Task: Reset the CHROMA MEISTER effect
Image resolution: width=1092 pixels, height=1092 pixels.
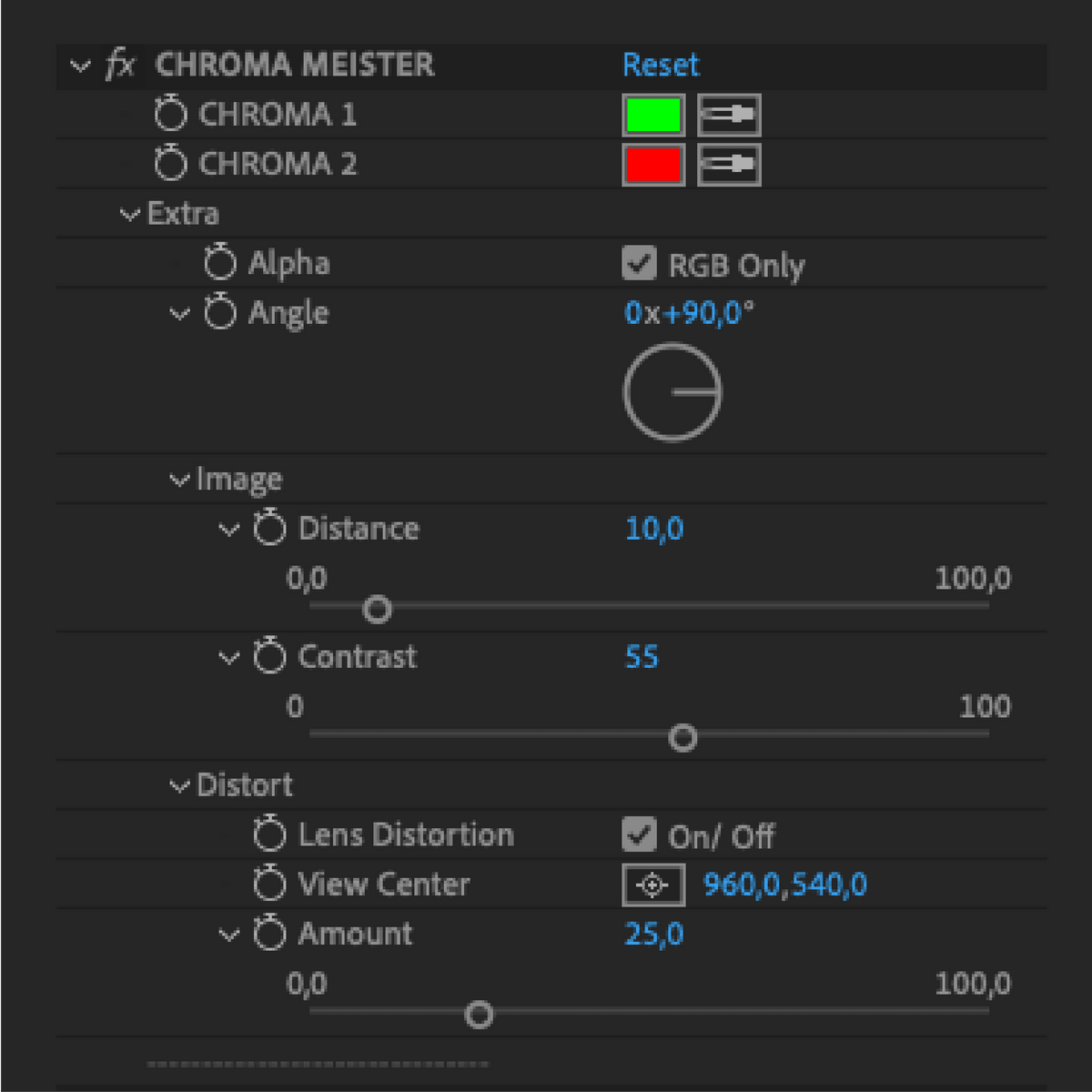Action: tap(661, 65)
